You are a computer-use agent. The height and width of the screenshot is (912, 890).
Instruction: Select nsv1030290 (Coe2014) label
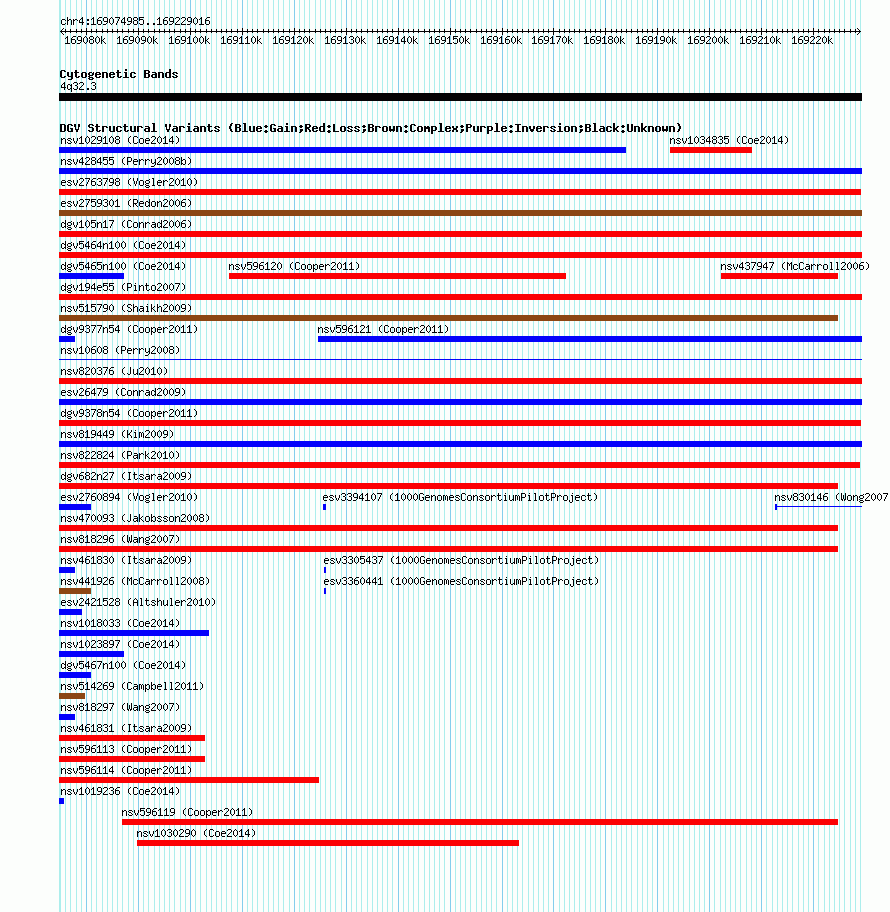196,832
